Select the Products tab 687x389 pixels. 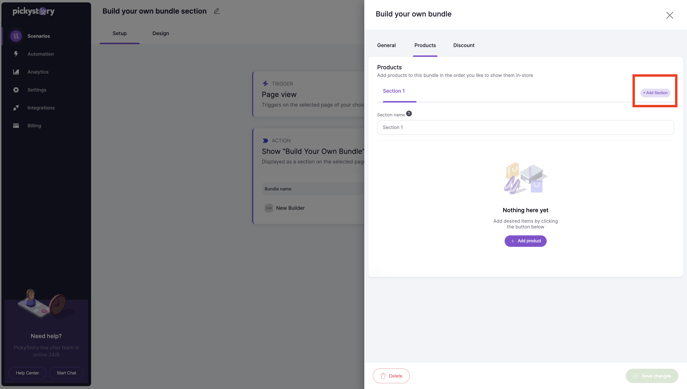[x=425, y=45]
